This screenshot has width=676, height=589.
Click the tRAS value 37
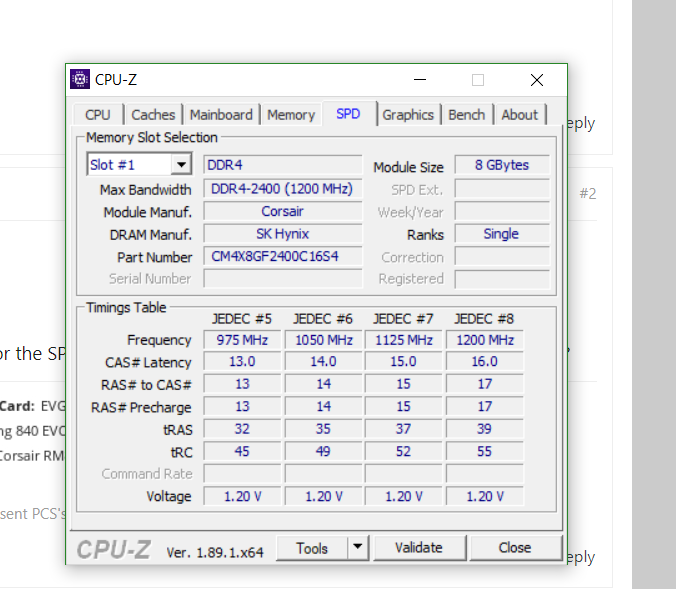tap(404, 429)
